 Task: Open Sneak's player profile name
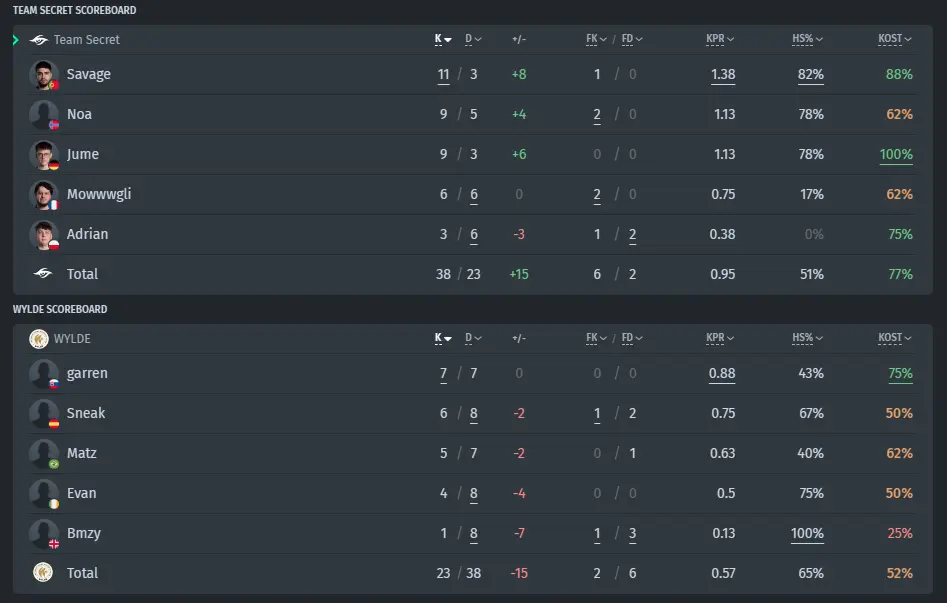click(x=86, y=413)
